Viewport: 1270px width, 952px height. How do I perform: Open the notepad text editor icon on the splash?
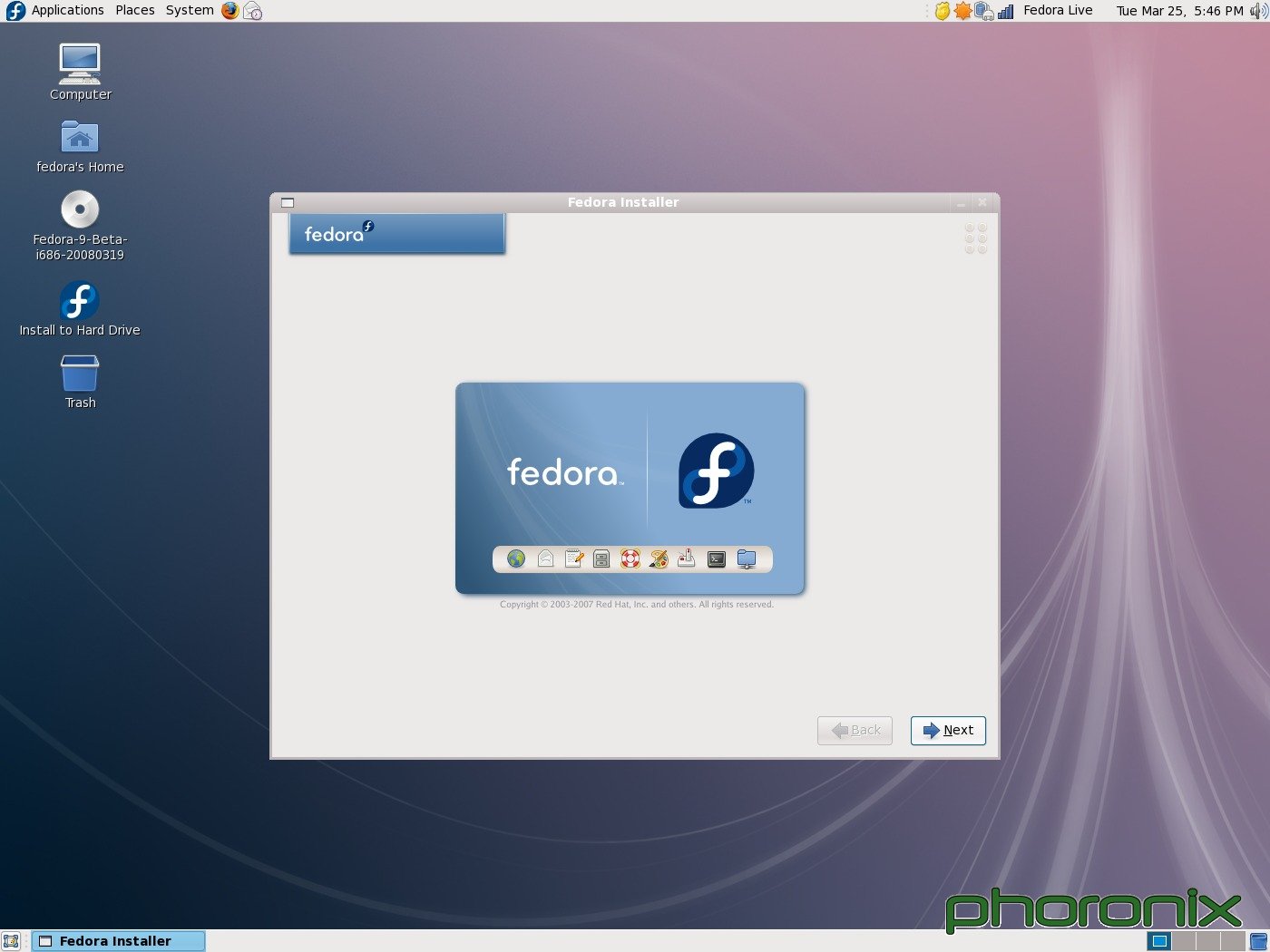click(573, 559)
